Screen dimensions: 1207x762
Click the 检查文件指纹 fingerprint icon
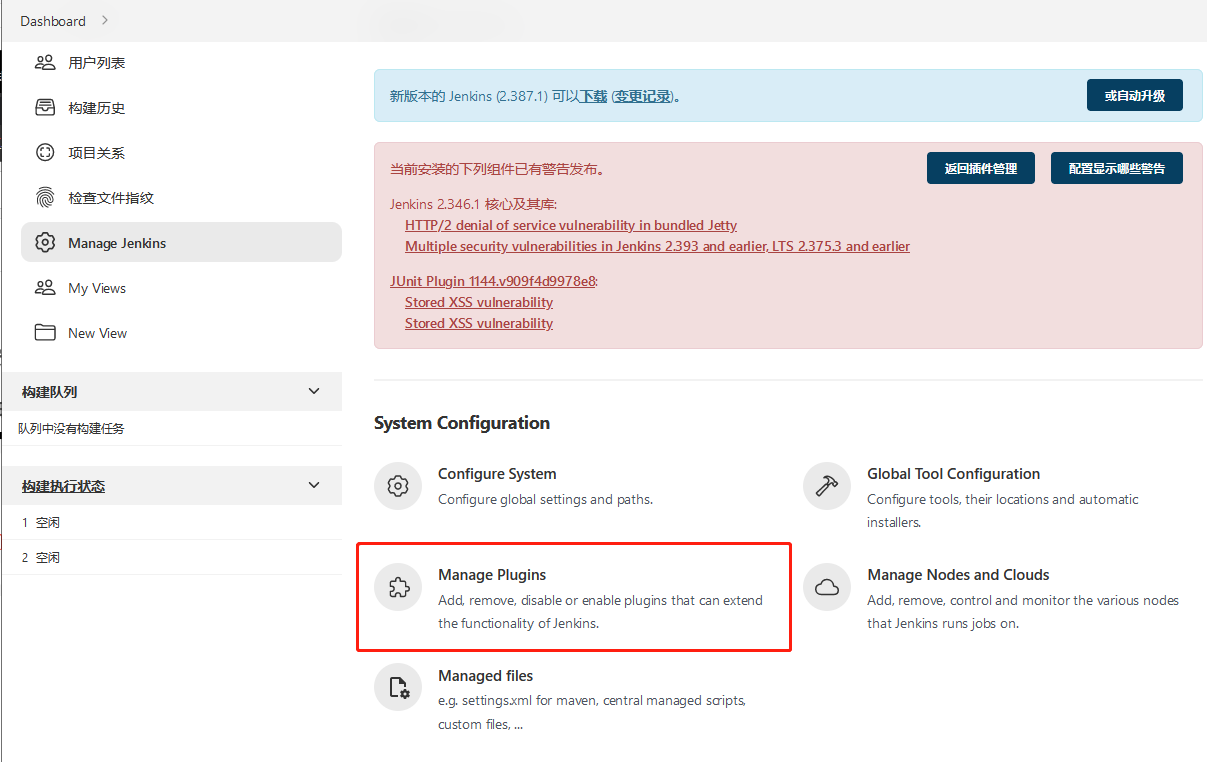click(x=45, y=198)
